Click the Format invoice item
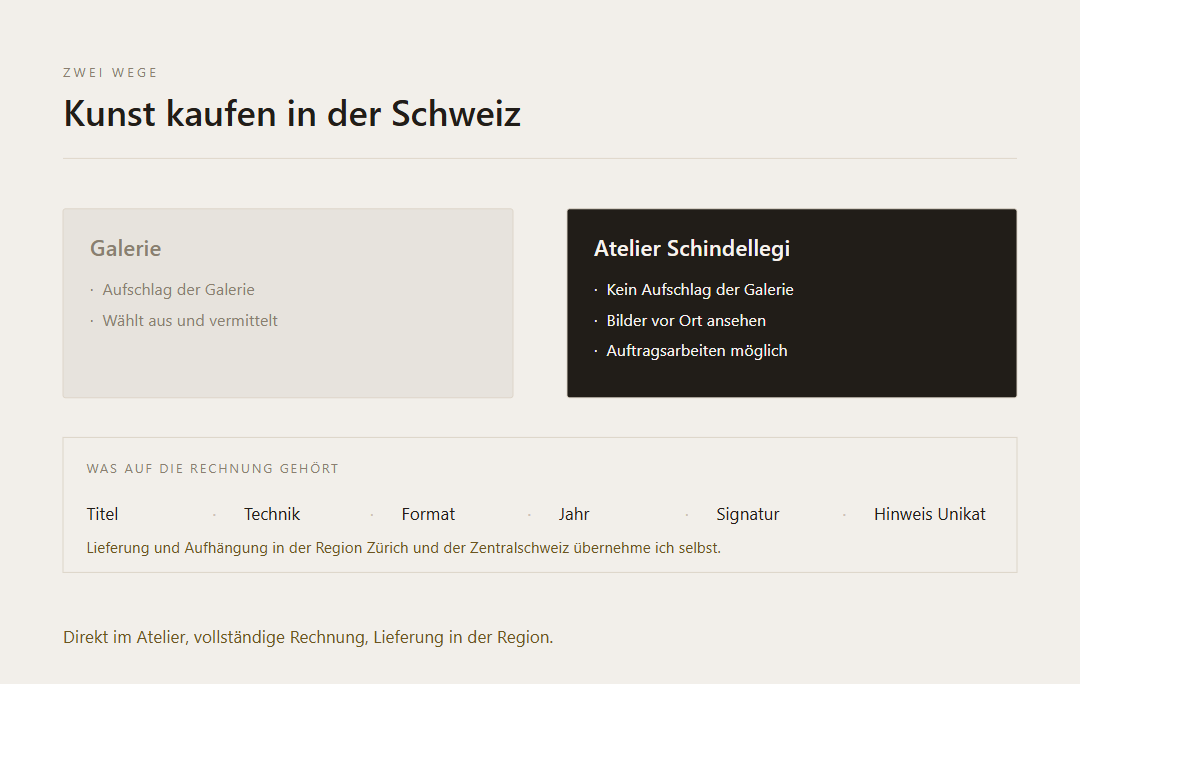 428,514
